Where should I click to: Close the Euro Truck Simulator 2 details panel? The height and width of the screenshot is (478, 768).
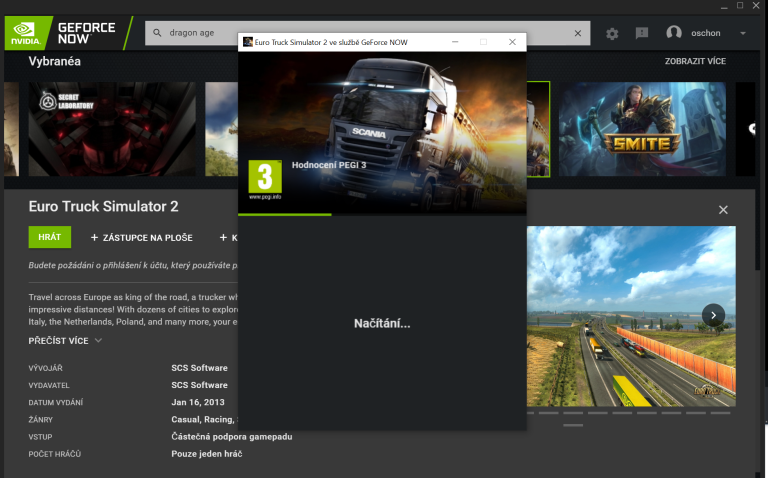click(723, 210)
